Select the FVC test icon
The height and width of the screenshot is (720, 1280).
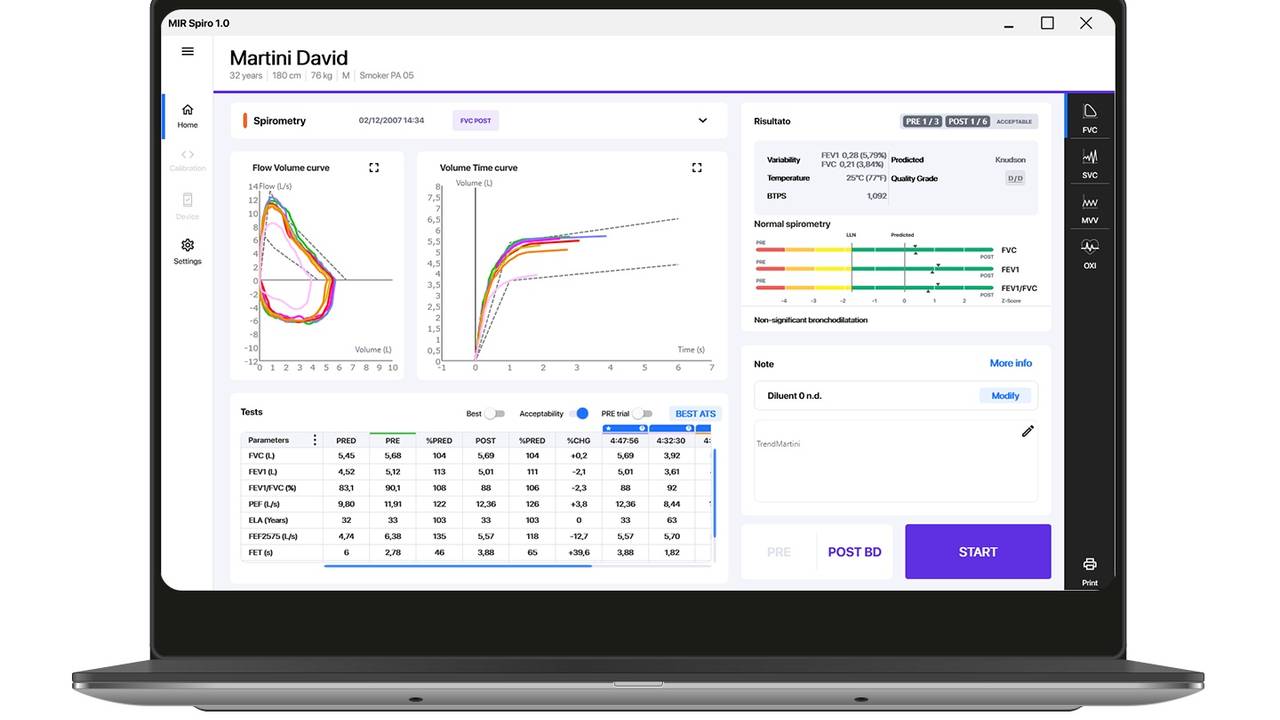coord(1090,118)
